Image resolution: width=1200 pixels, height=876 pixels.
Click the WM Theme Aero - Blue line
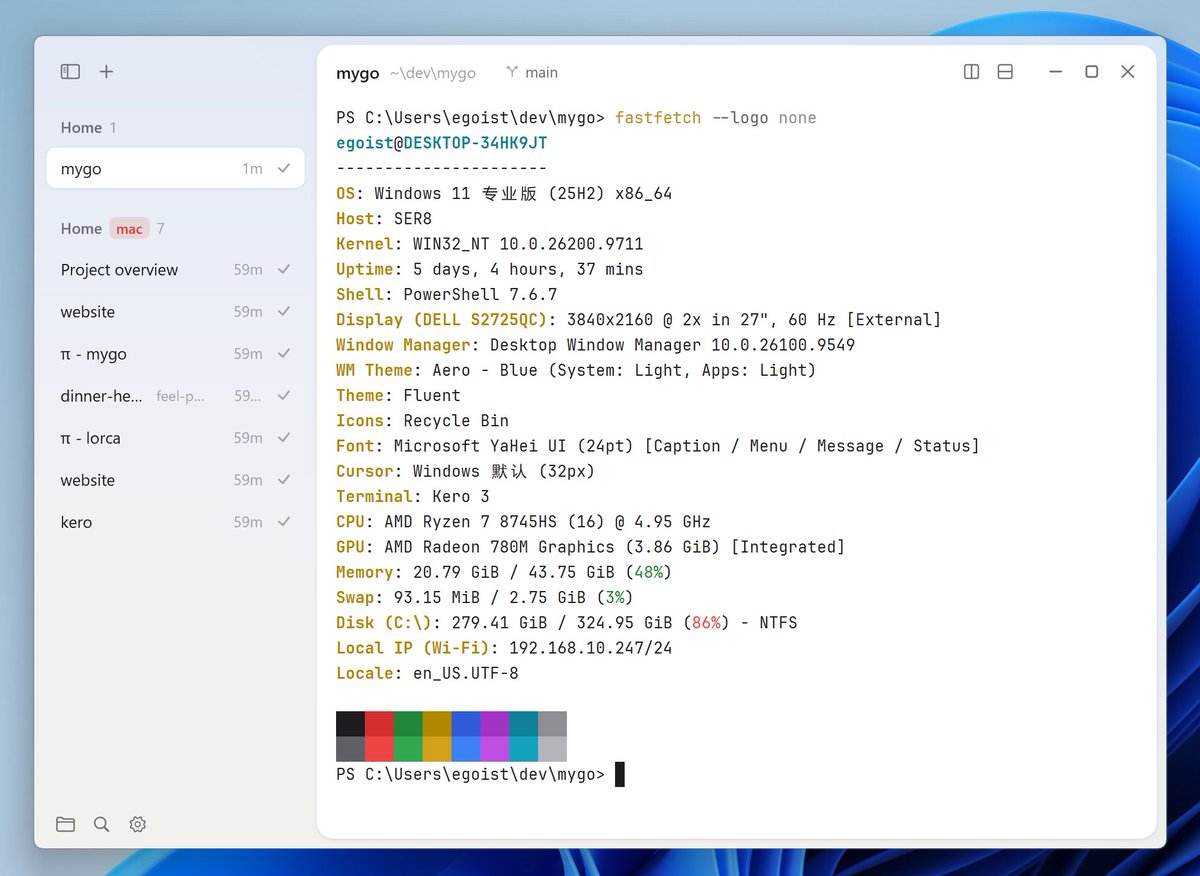(x=576, y=370)
